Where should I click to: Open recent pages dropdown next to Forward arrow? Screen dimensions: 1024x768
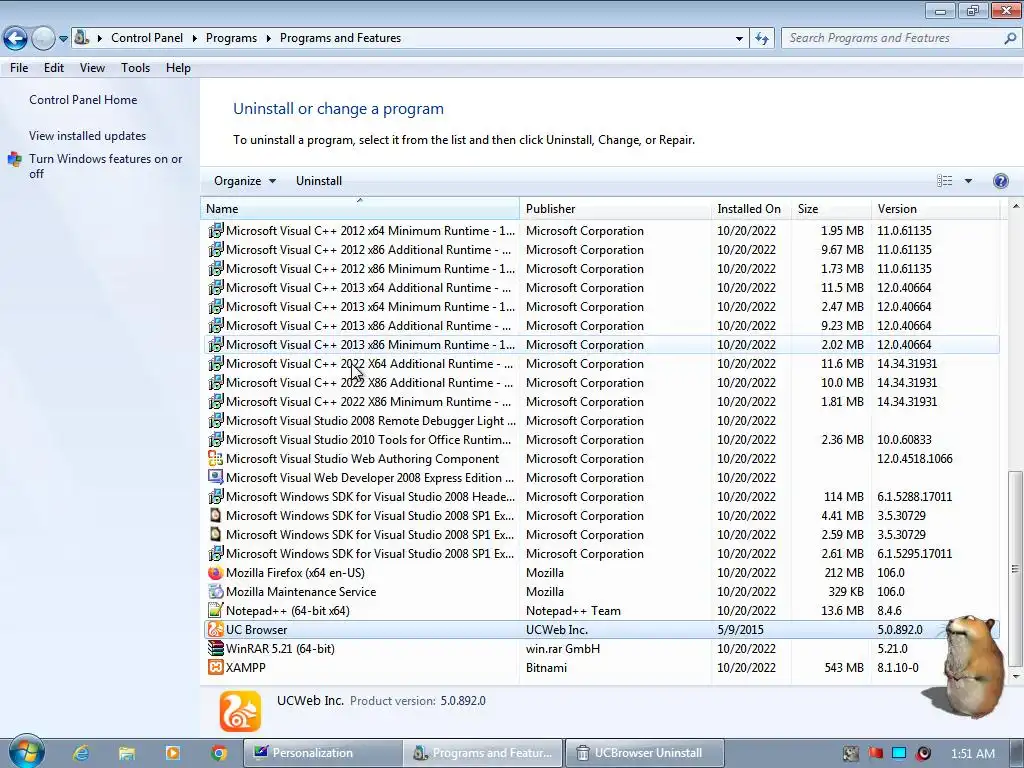click(x=63, y=39)
